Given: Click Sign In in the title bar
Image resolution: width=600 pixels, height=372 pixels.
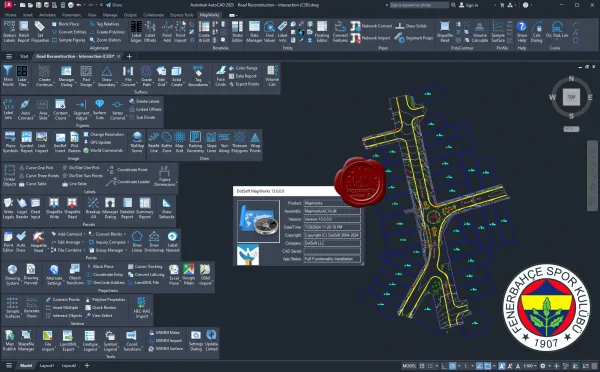Looking at the screenshot, I should pos(468,5).
